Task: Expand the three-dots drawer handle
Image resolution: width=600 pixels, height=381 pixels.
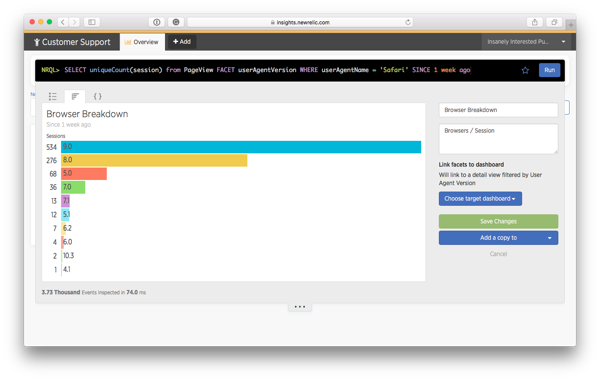Action: pos(300,307)
